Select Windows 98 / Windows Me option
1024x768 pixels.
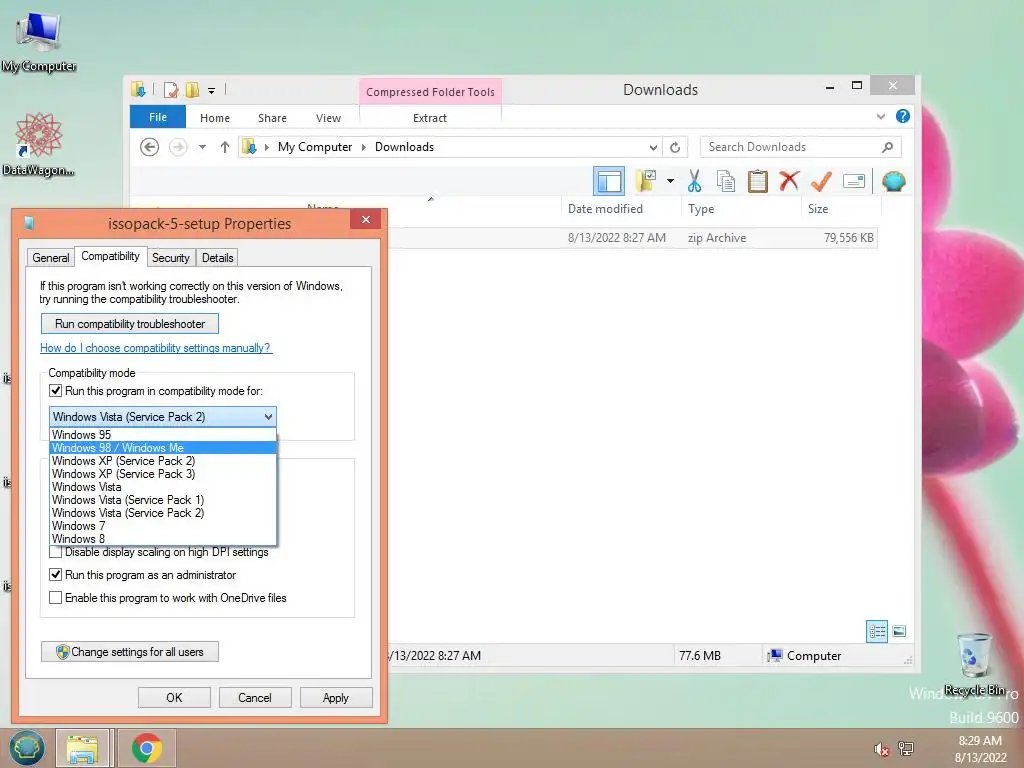coord(163,447)
